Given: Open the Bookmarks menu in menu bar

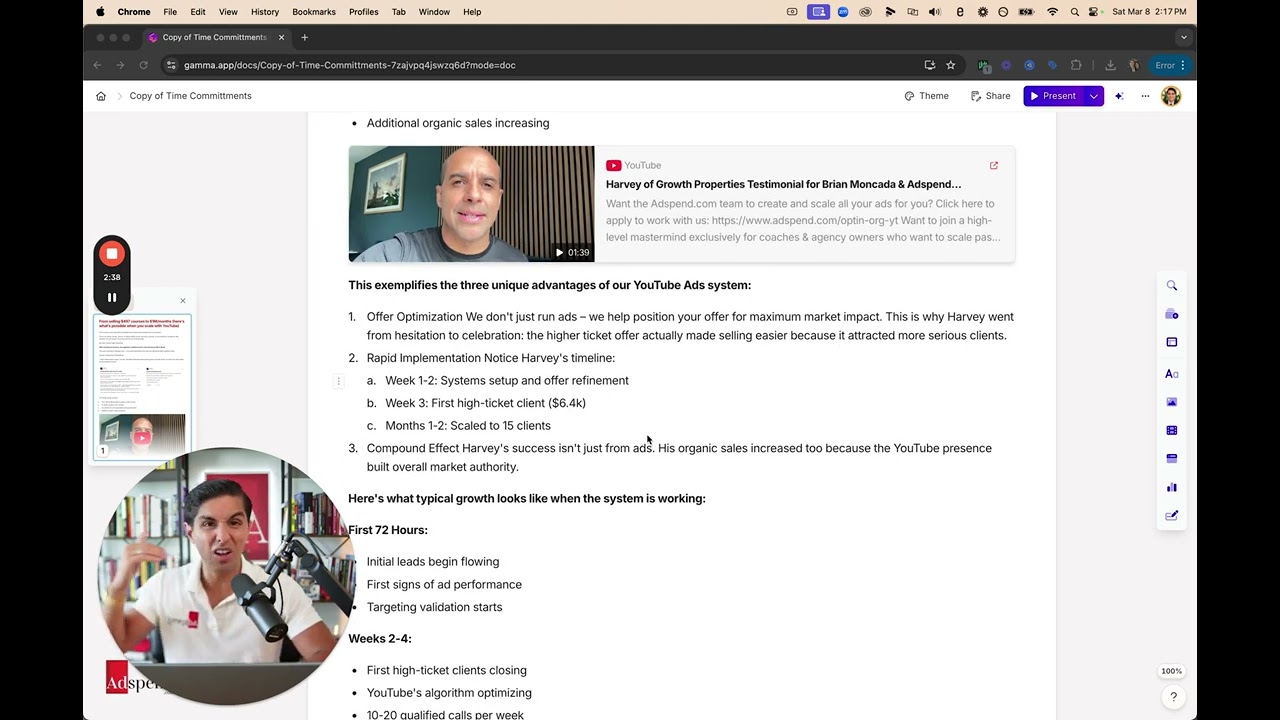Looking at the screenshot, I should 314,12.
